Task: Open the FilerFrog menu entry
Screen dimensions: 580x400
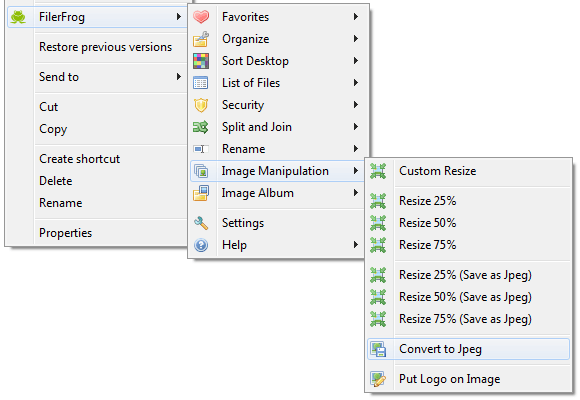Action: click(97, 17)
